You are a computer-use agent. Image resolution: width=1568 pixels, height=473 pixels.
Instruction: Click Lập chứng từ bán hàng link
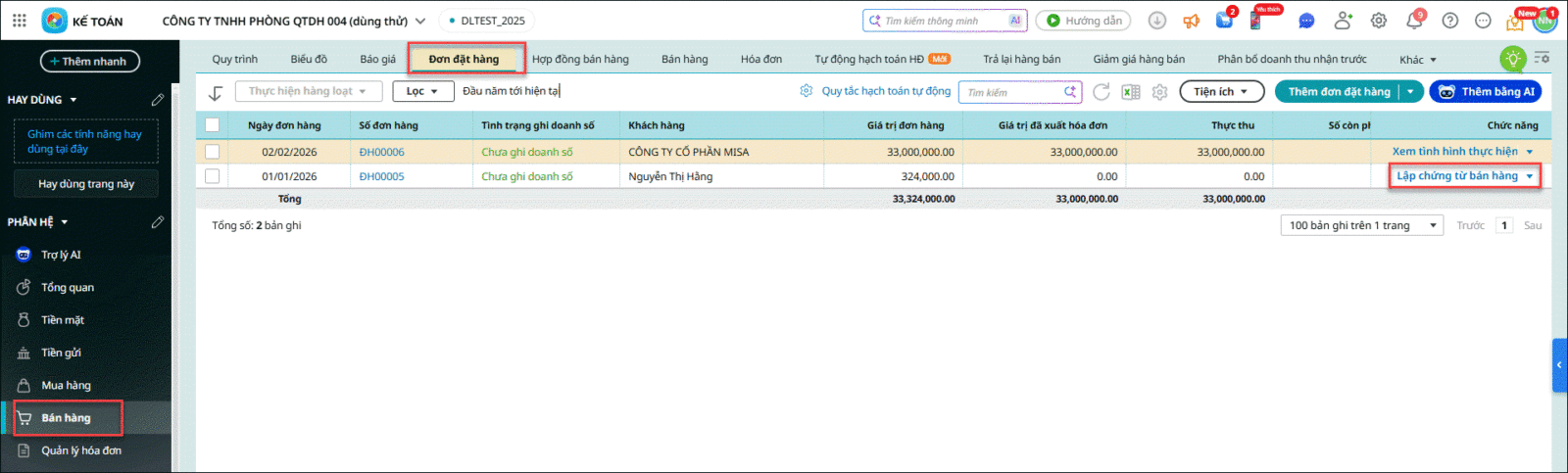click(x=1456, y=176)
